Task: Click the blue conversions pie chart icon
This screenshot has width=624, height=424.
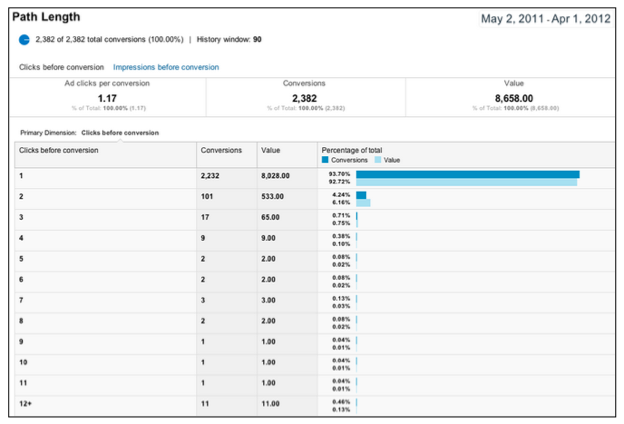Action: [25, 40]
